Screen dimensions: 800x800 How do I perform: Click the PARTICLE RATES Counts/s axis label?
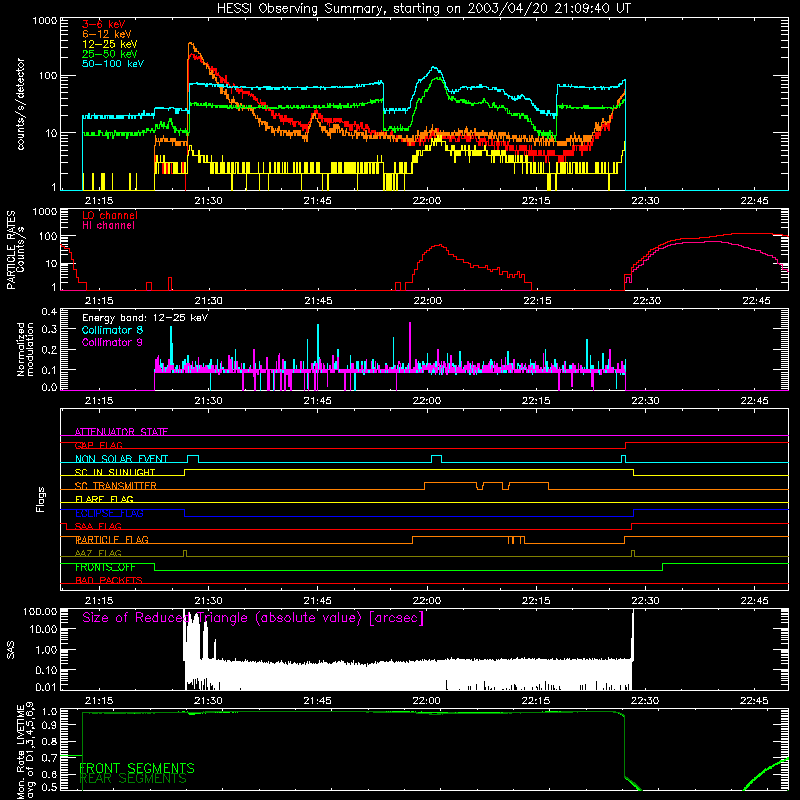pyautogui.click(x=15, y=250)
